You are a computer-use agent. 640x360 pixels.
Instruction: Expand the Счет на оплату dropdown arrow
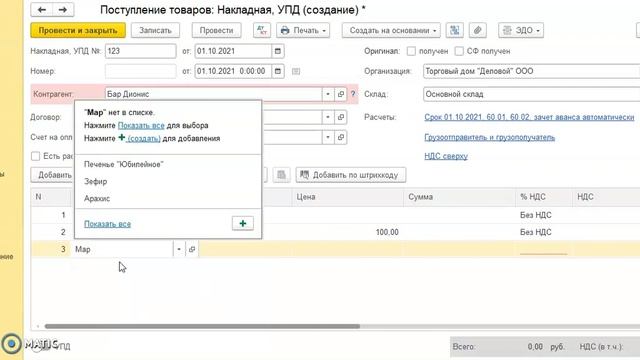tap(328, 137)
